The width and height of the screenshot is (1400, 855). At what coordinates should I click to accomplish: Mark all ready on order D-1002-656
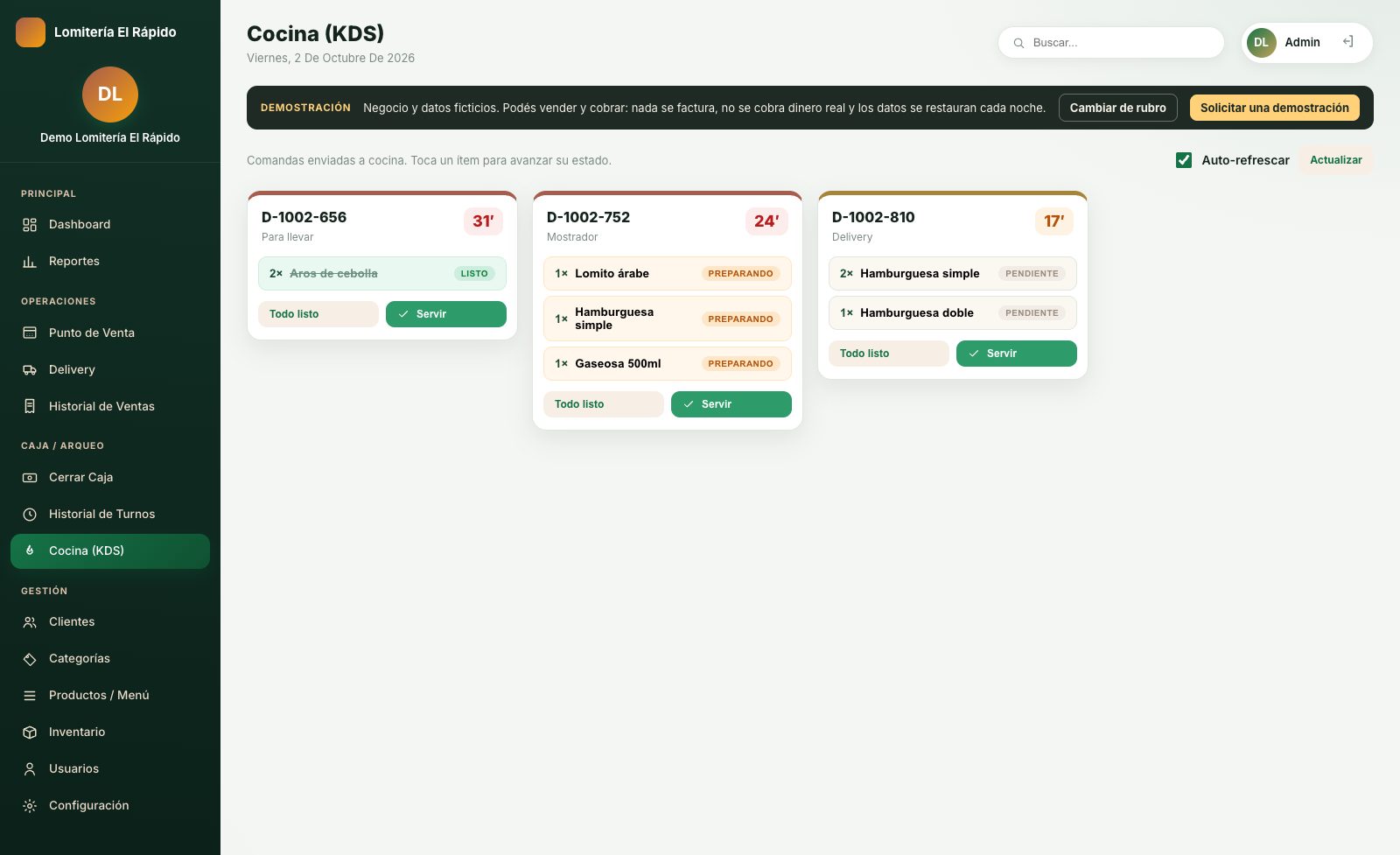pos(318,314)
